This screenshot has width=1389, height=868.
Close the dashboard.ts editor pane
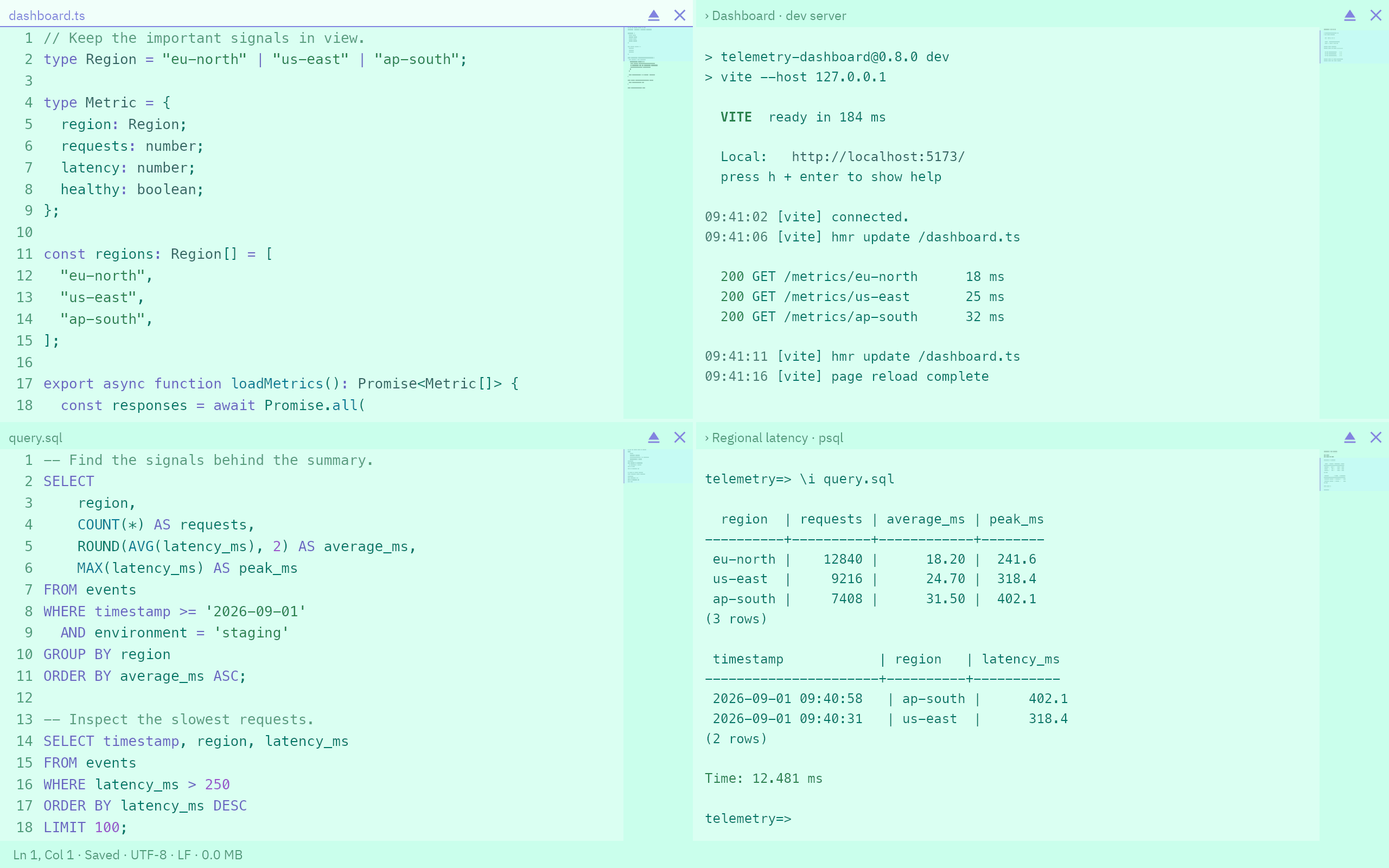[679, 16]
